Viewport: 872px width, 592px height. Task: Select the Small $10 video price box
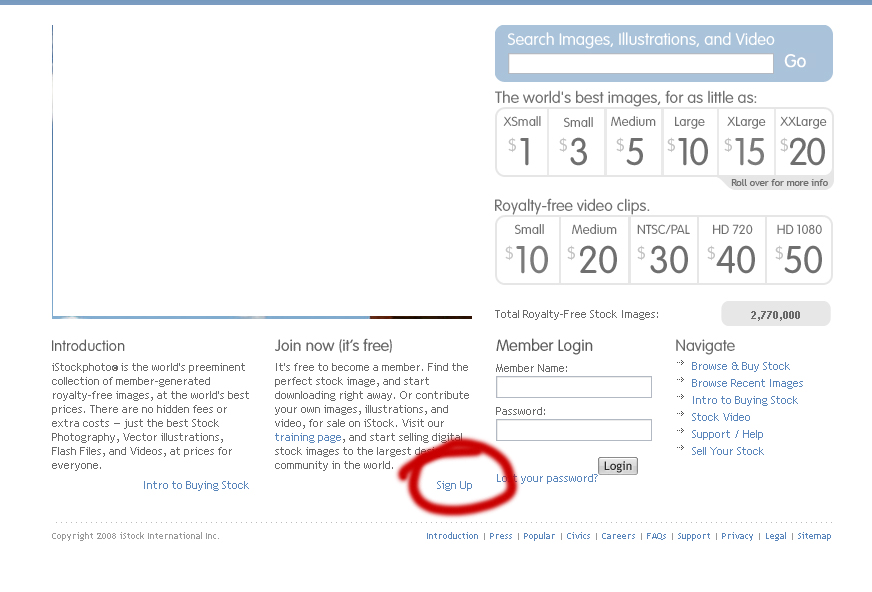pyautogui.click(x=528, y=250)
